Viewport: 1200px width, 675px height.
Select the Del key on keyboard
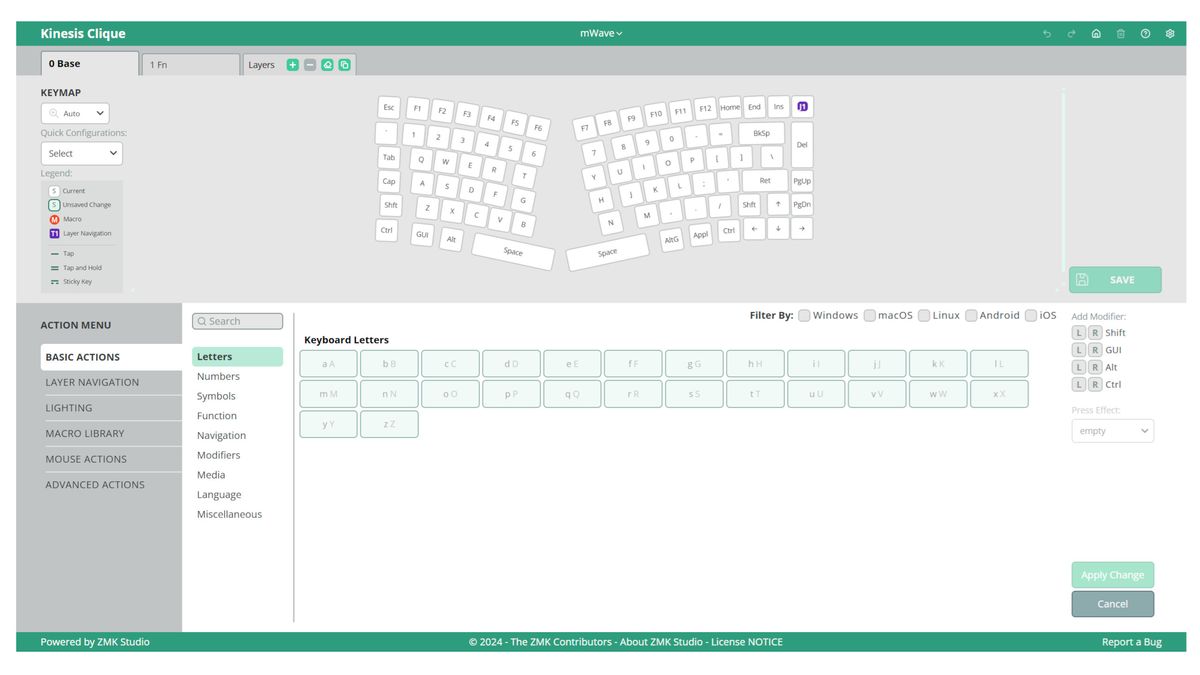click(802, 145)
